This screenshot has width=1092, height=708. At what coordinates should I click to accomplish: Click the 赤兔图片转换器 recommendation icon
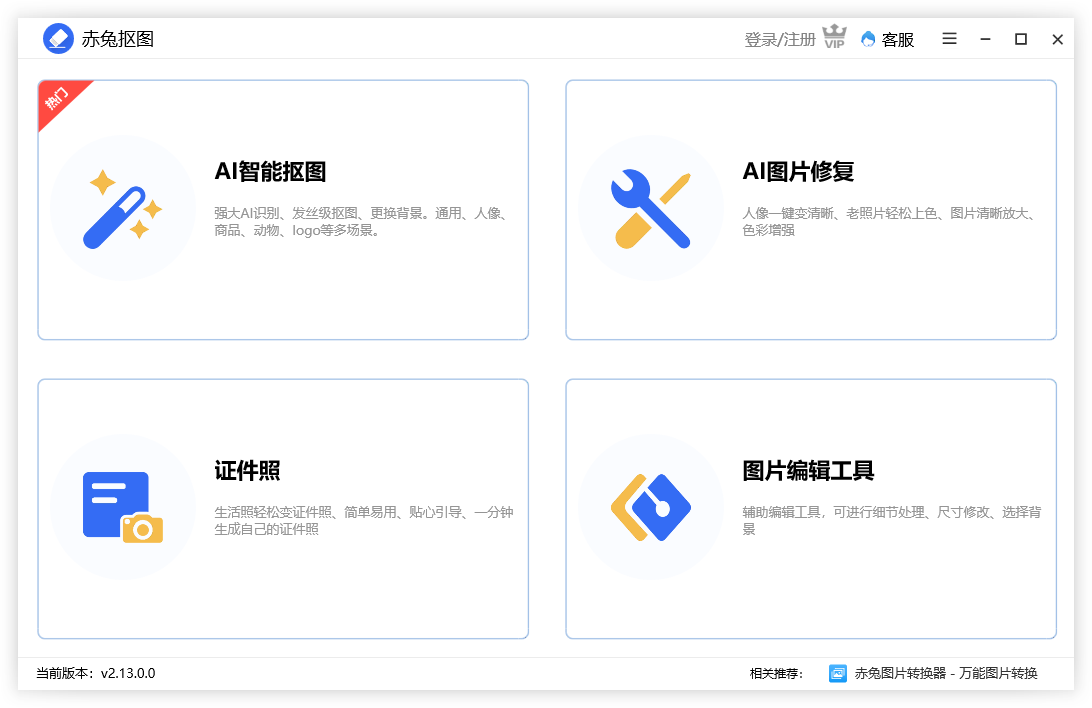coord(837,674)
